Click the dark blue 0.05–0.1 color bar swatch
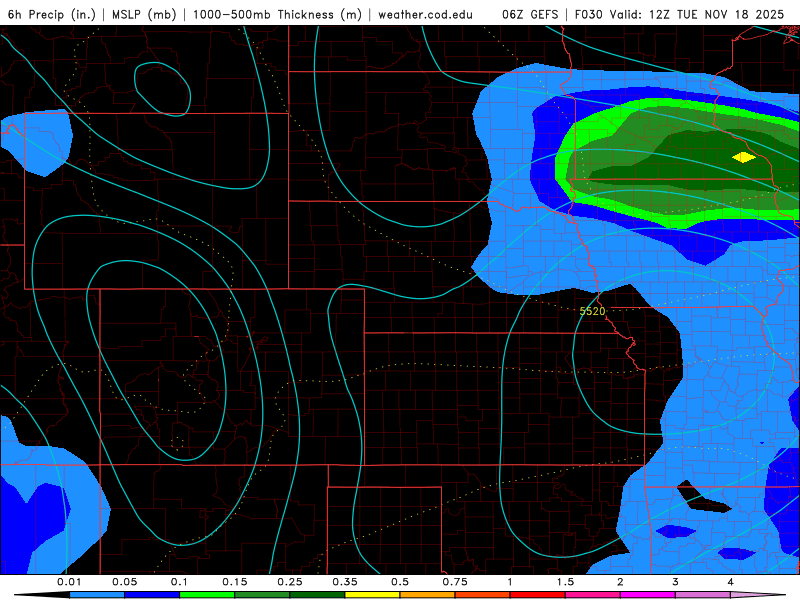This screenshot has height=600, width=800. 152,595
